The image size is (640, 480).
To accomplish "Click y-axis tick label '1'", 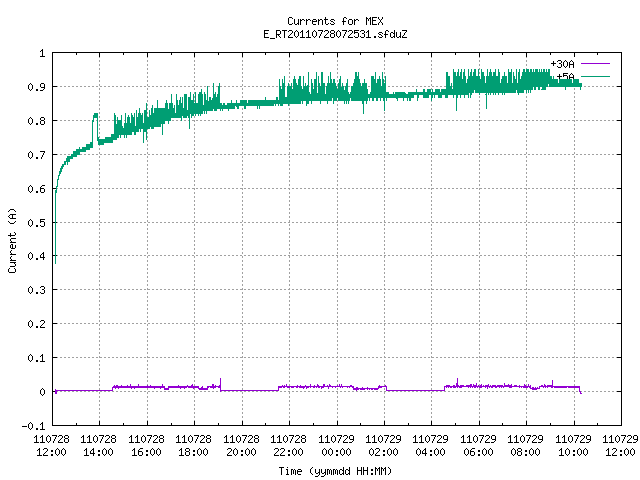I will click(x=42, y=53).
